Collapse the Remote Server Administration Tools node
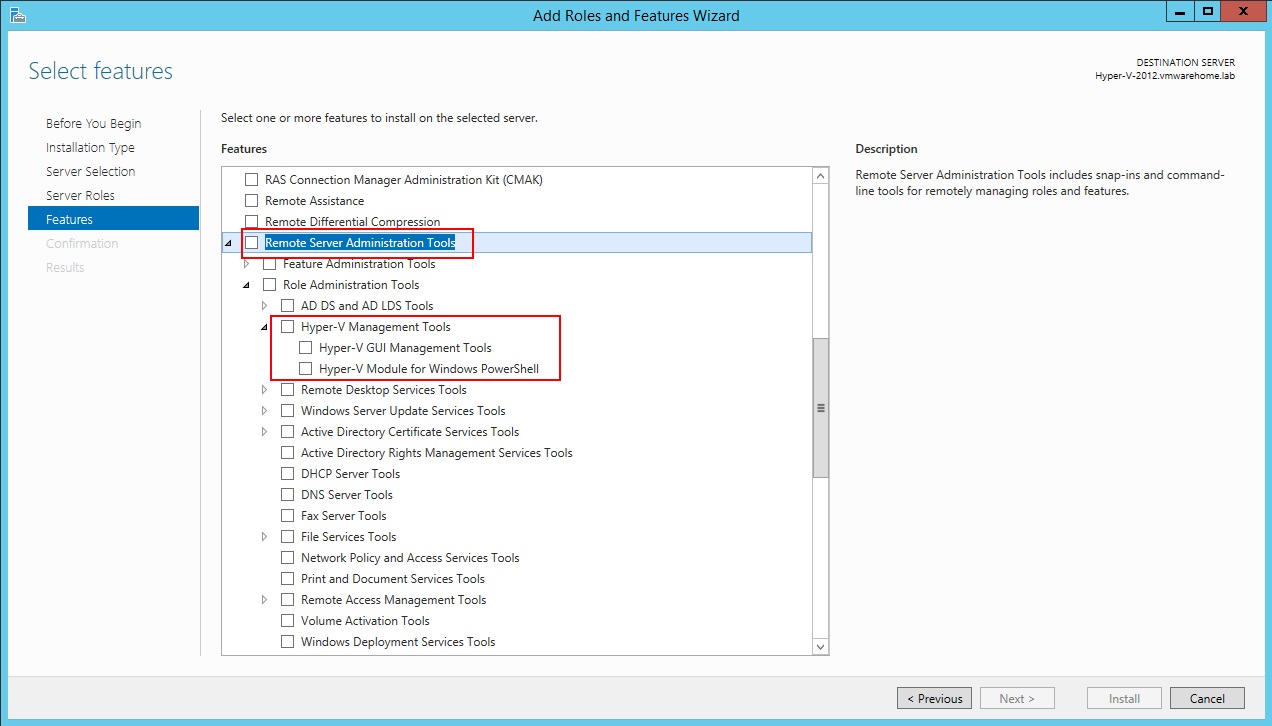The image size is (1272, 726). [x=229, y=243]
